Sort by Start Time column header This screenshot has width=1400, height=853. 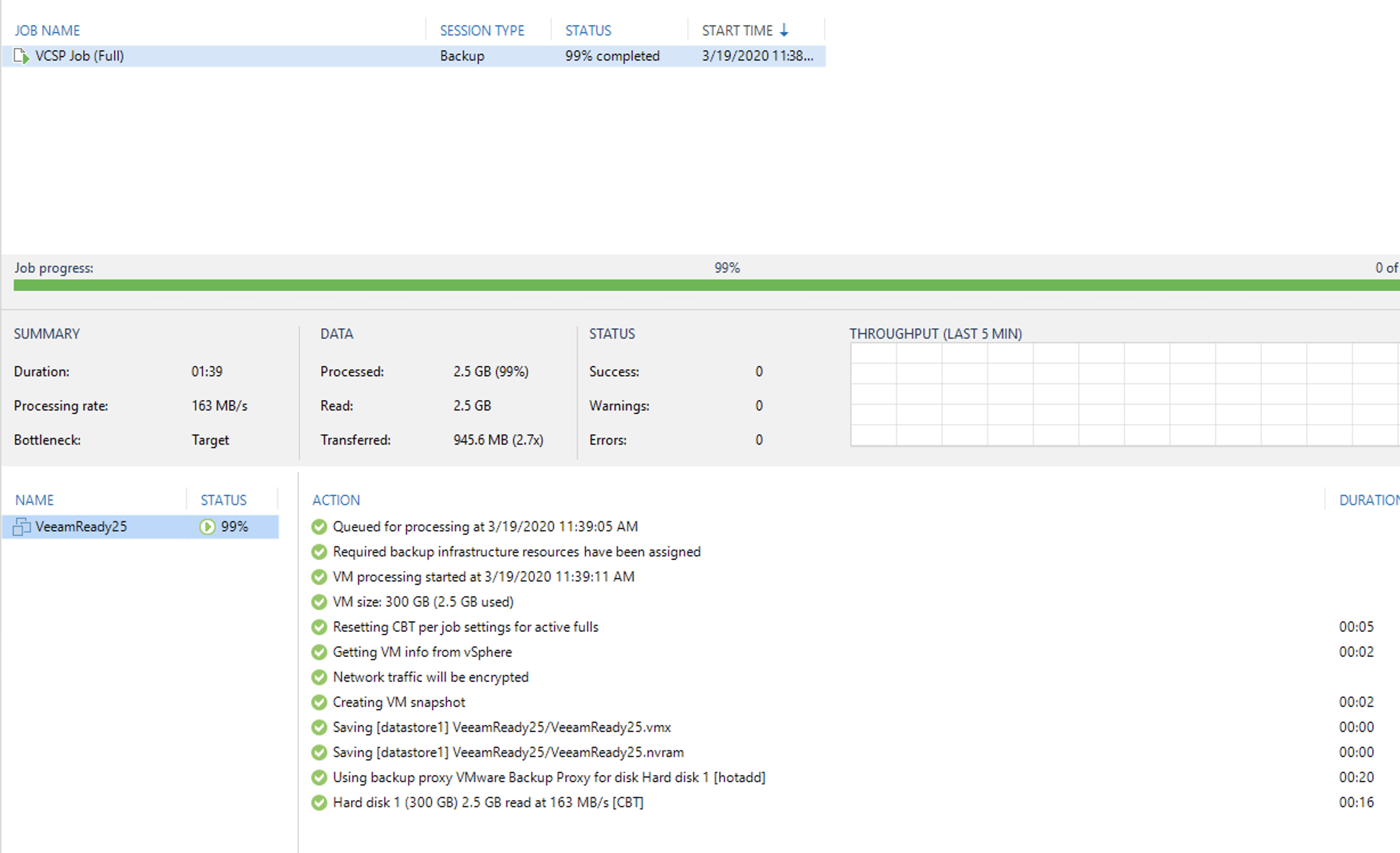737,30
